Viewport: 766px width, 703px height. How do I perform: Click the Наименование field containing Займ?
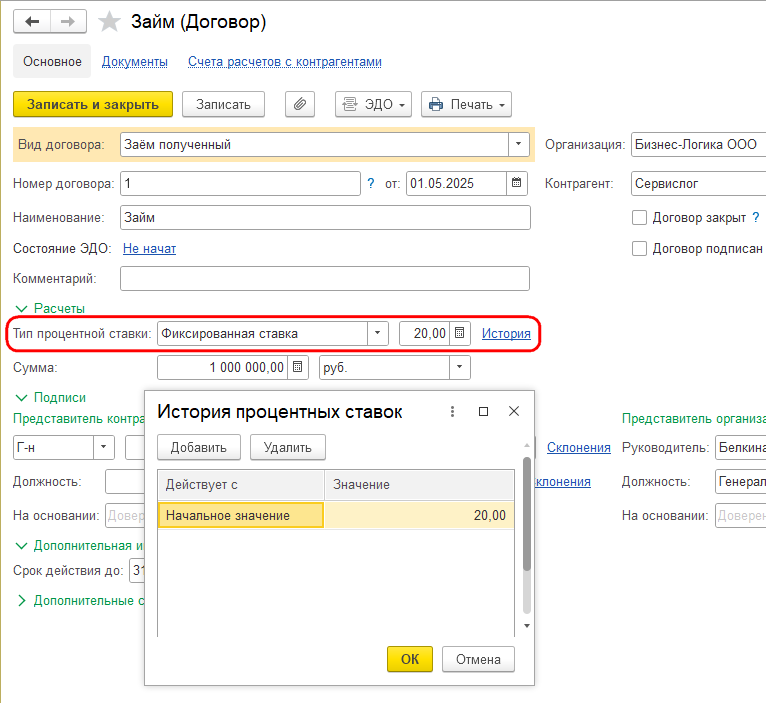pyautogui.click(x=325, y=217)
